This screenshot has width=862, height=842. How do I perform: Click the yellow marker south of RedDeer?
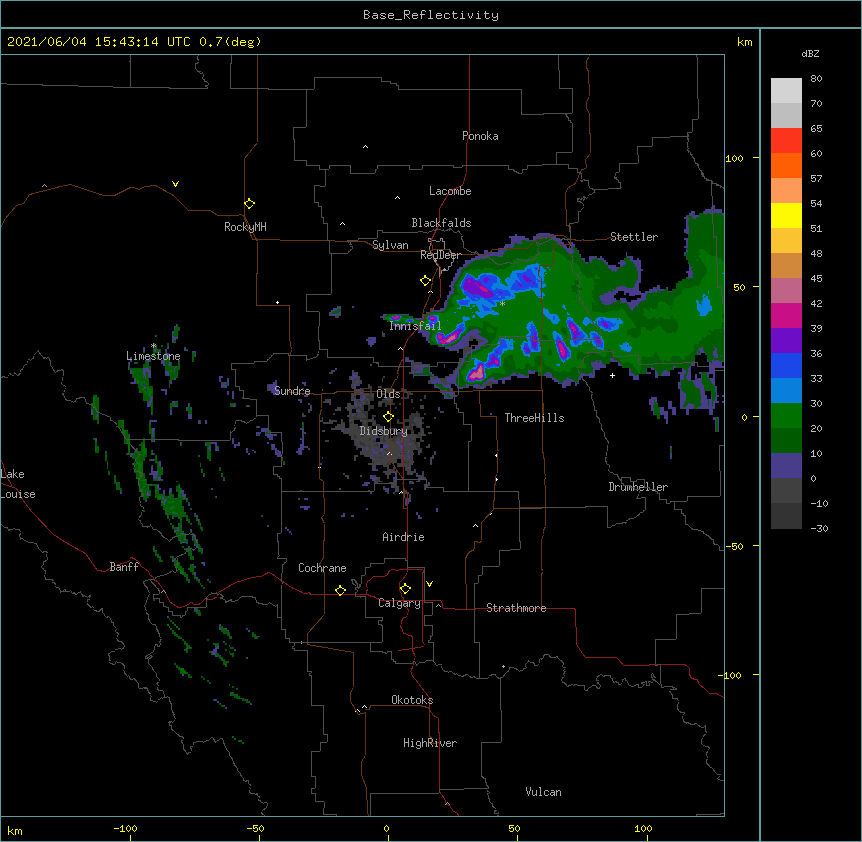(x=425, y=281)
